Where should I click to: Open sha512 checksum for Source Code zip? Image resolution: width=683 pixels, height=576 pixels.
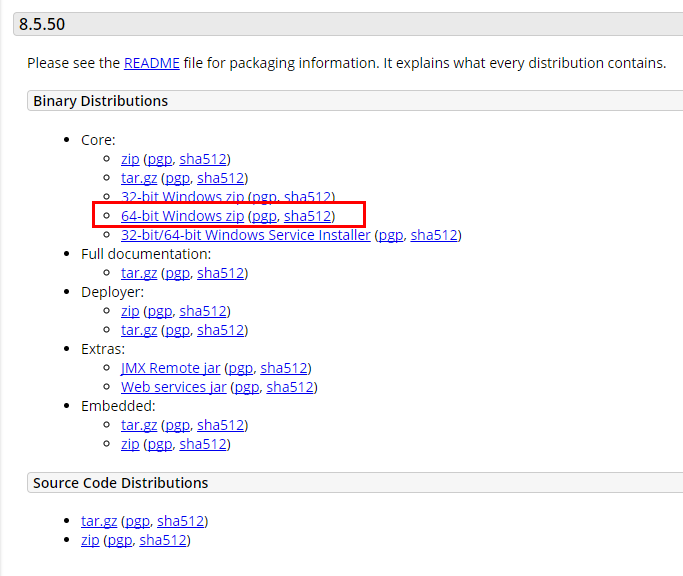coord(163,540)
